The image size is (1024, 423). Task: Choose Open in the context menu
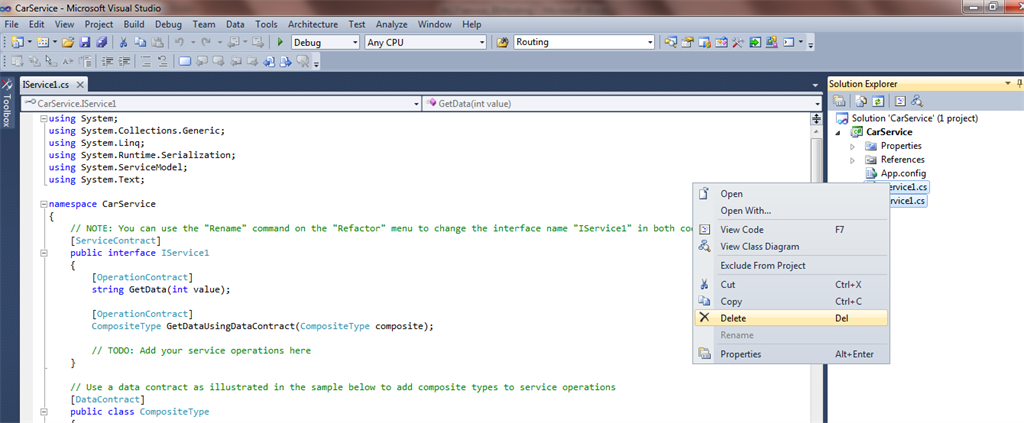click(790, 194)
